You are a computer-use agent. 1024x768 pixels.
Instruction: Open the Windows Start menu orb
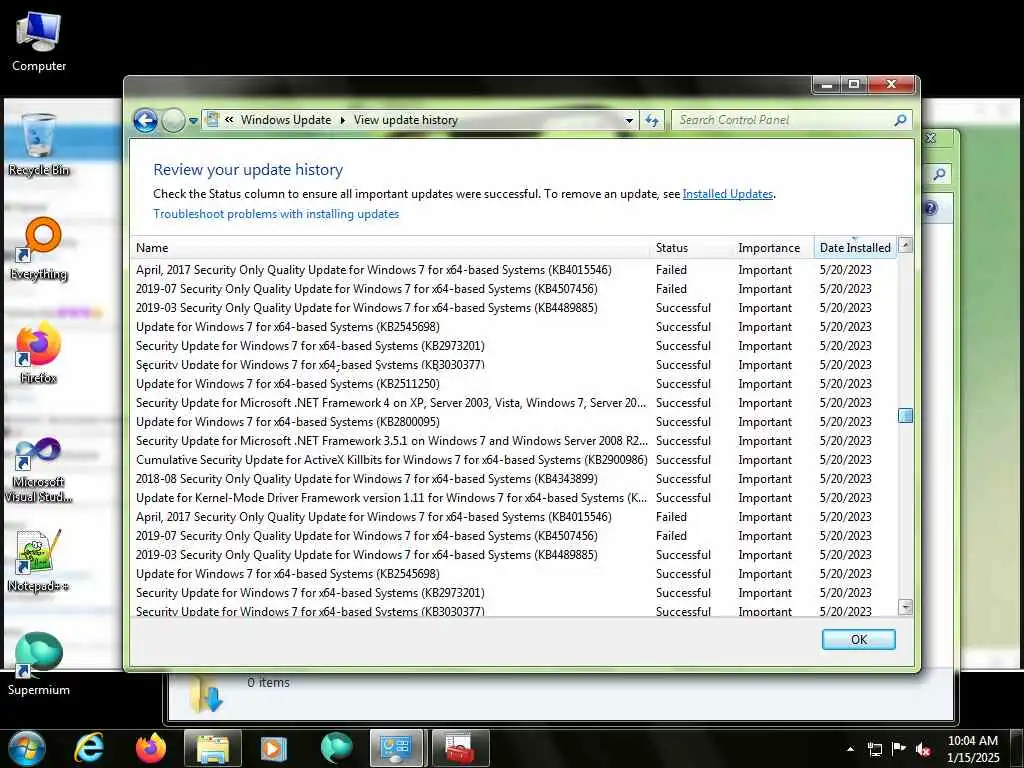coord(26,748)
